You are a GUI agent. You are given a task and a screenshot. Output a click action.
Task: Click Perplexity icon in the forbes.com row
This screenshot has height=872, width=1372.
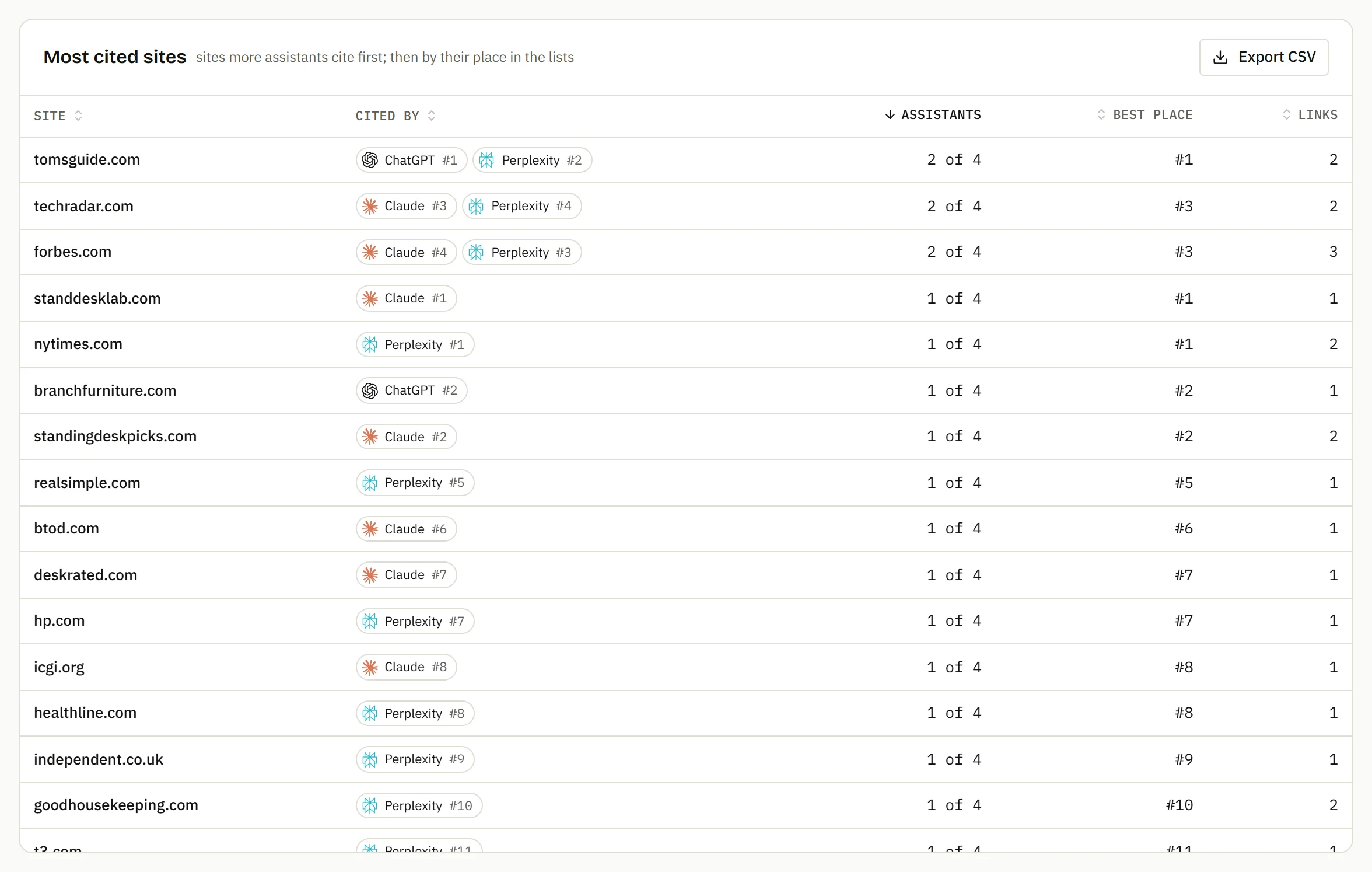coord(476,252)
